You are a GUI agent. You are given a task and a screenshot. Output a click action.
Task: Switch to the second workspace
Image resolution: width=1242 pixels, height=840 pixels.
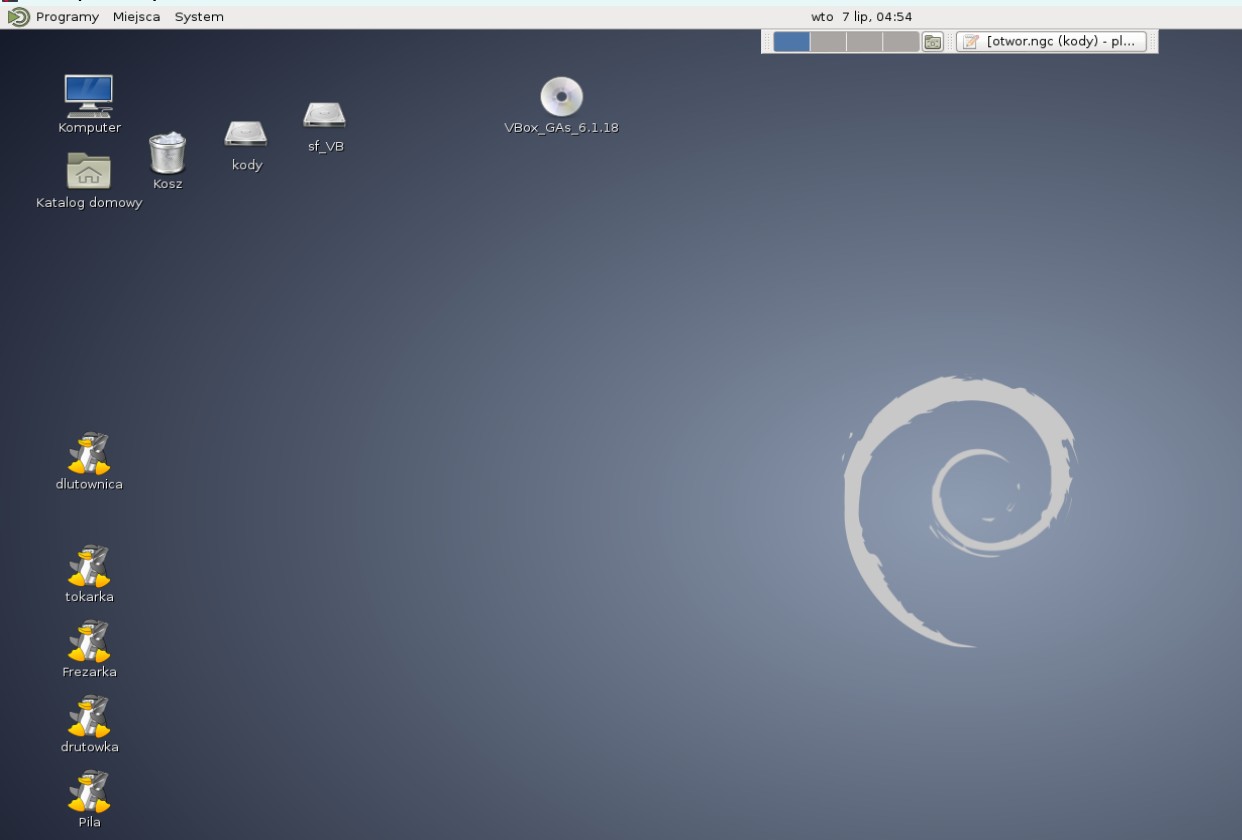(828, 42)
